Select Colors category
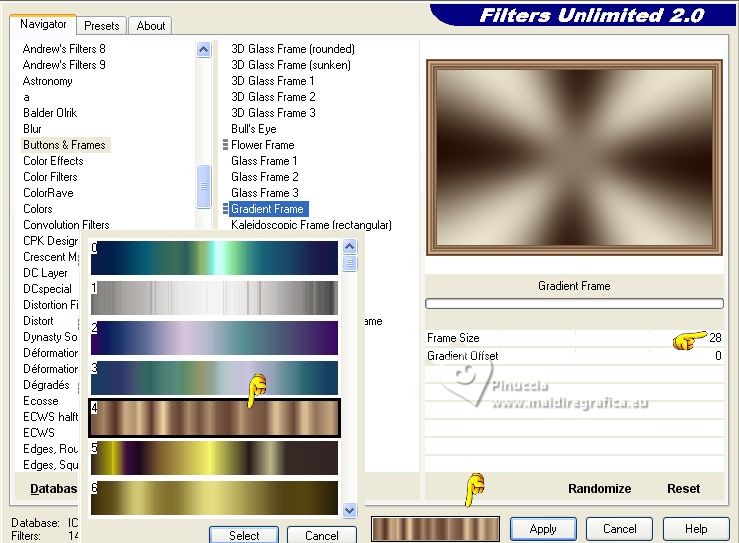739x543 pixels. click(x=38, y=209)
